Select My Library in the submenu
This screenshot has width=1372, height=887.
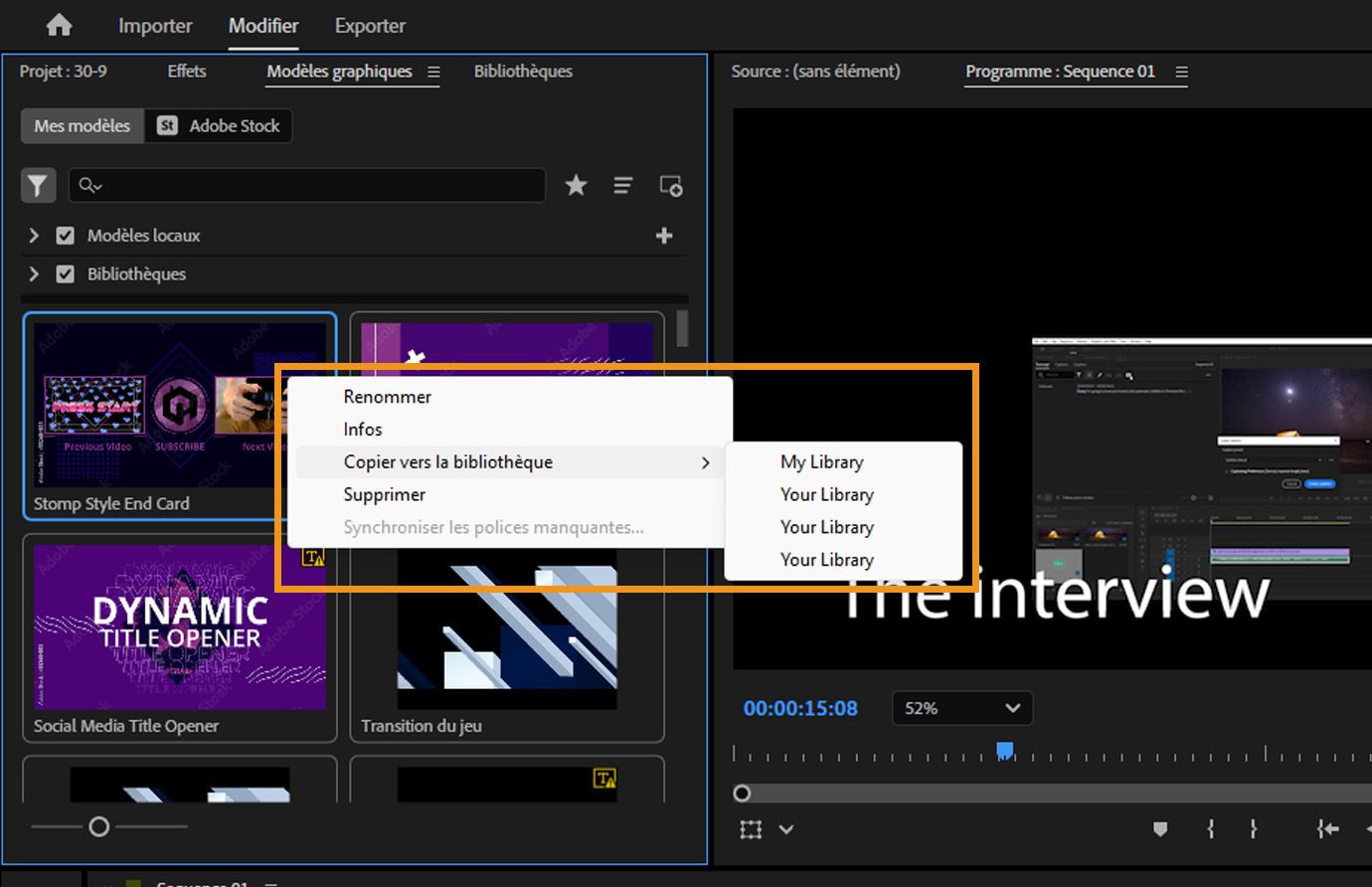[821, 462]
